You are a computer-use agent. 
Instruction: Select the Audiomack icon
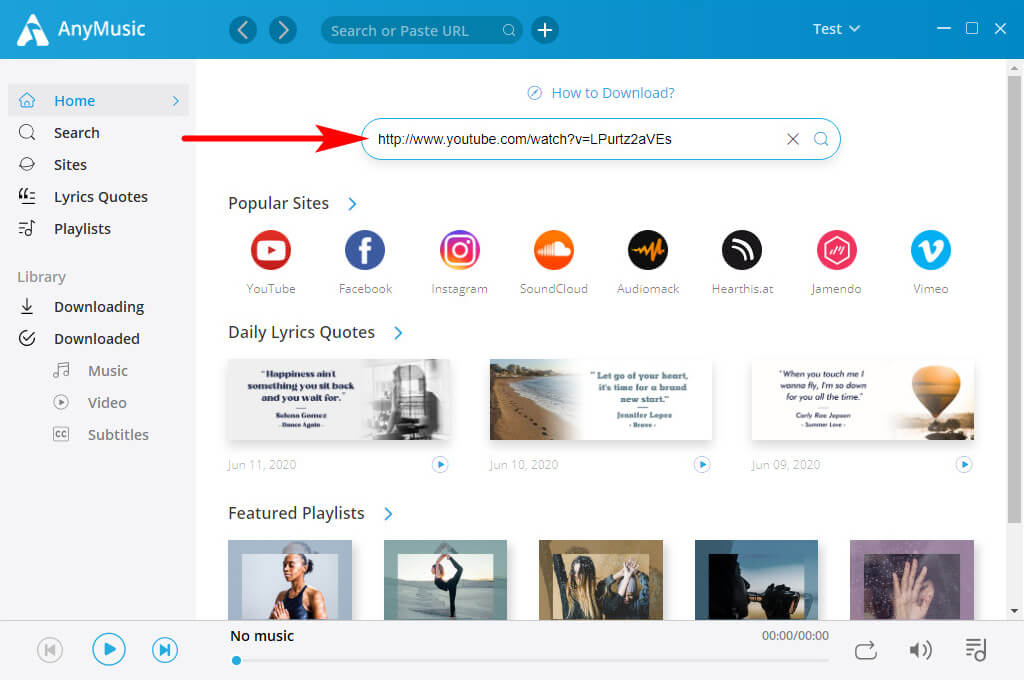(x=647, y=250)
